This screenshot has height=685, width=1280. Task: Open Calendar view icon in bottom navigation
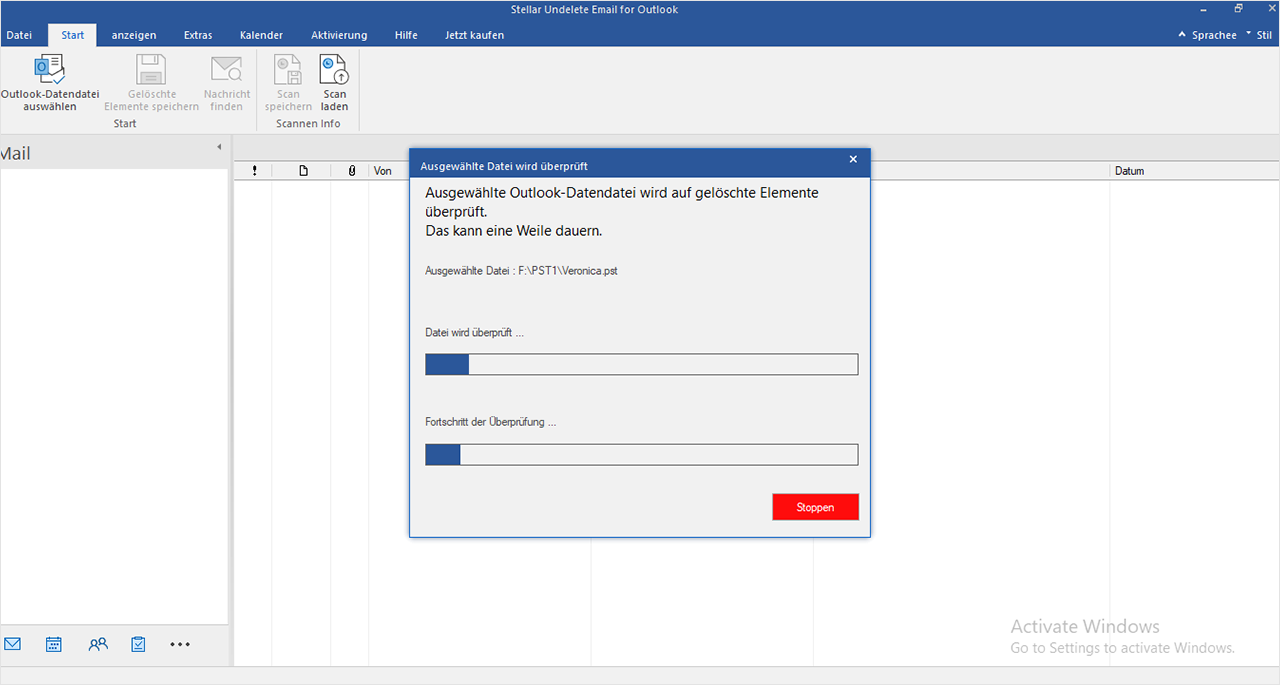click(x=54, y=644)
